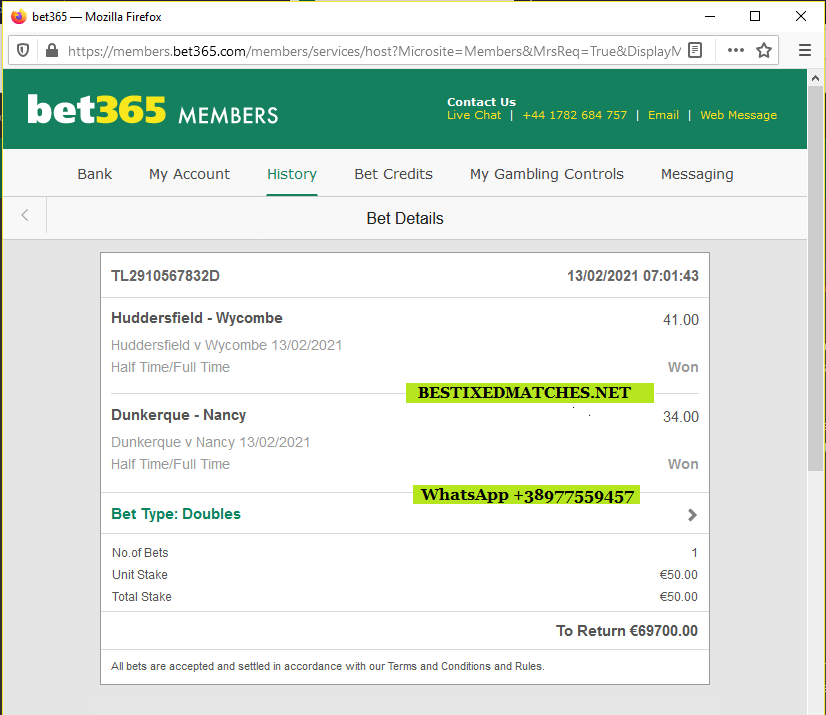Click Won status under Dunkerque - Nancy
Image resolution: width=826 pixels, height=715 pixels.
pyautogui.click(x=683, y=464)
